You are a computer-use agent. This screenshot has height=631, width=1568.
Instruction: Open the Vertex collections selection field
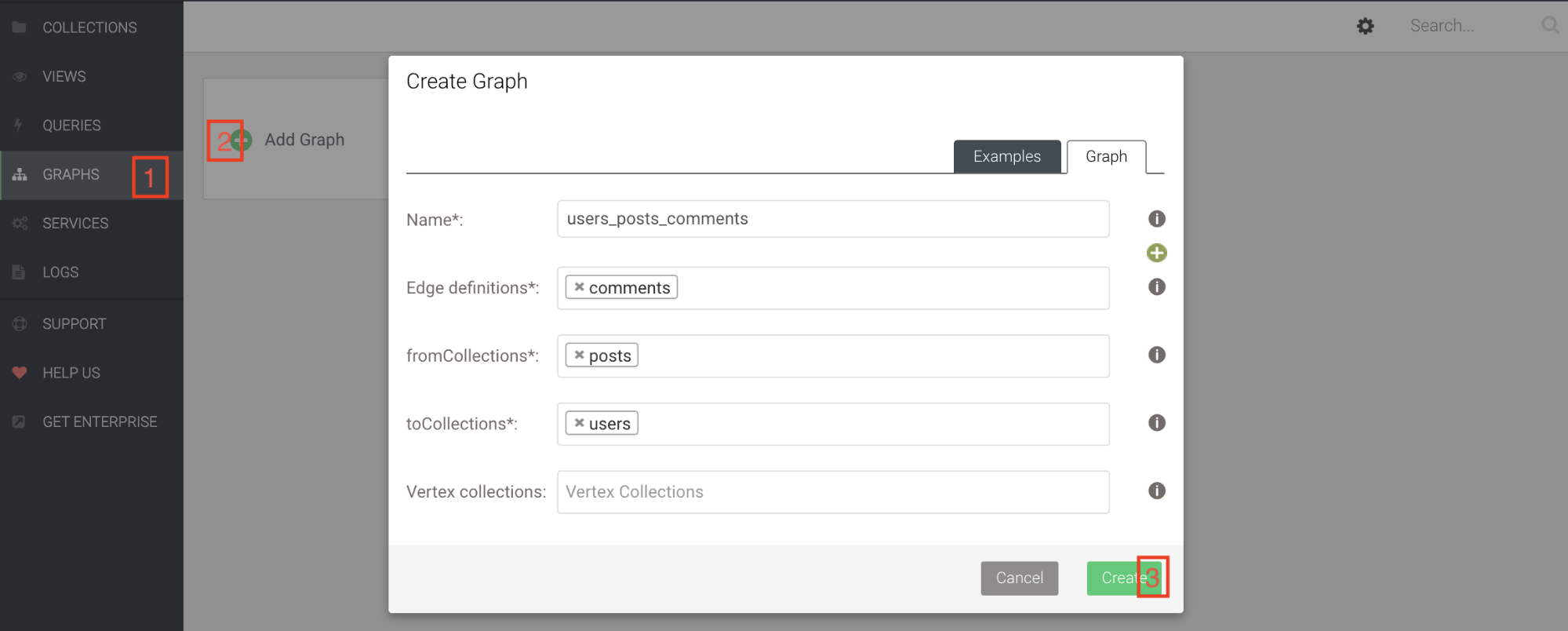coord(832,492)
